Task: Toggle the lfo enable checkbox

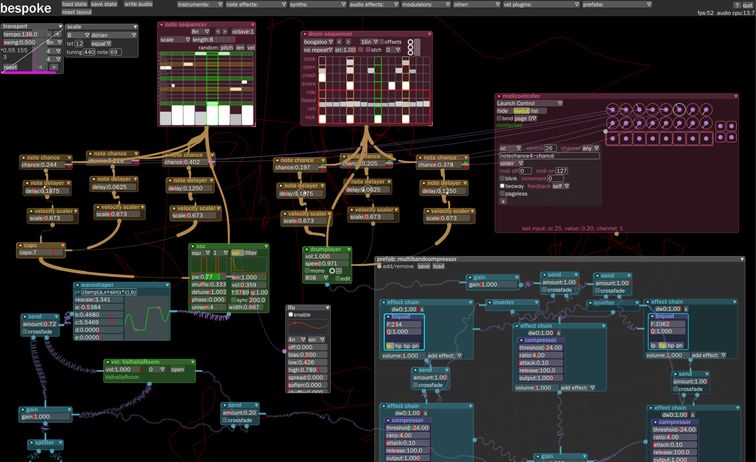Action: 292,314
